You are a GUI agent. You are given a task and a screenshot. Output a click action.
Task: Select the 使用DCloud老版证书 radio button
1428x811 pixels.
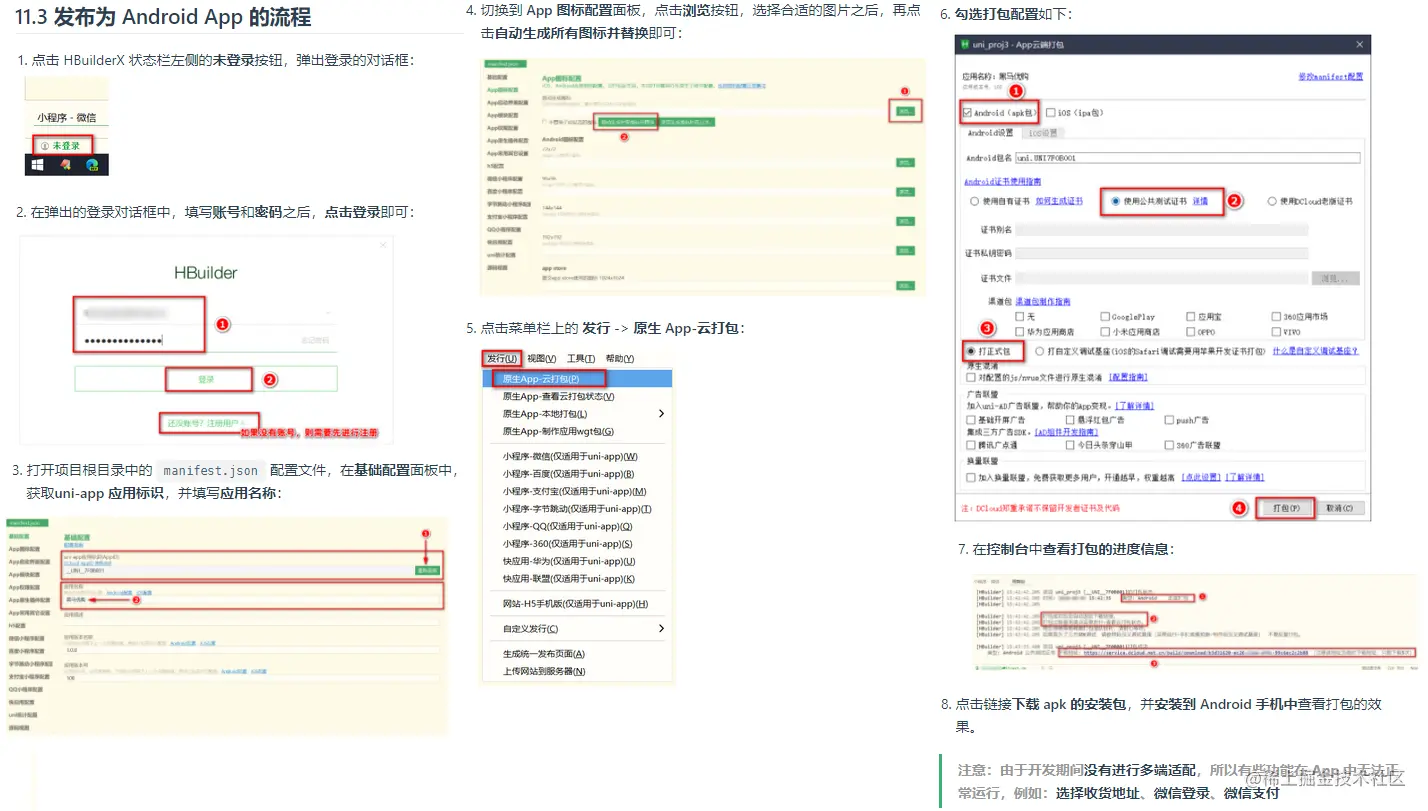[1272, 201]
